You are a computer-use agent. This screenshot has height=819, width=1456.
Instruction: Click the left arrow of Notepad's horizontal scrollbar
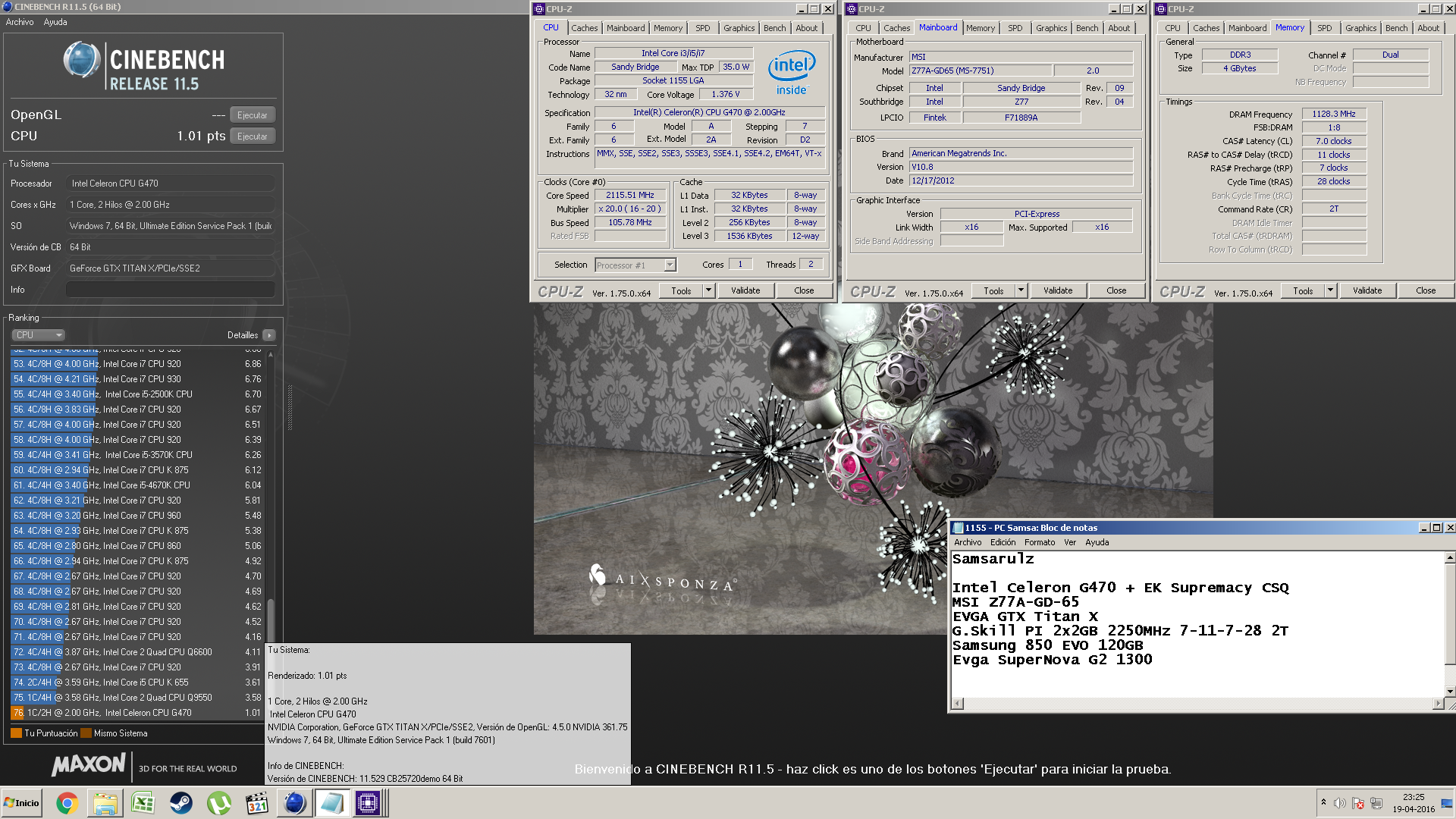pyautogui.click(x=958, y=704)
